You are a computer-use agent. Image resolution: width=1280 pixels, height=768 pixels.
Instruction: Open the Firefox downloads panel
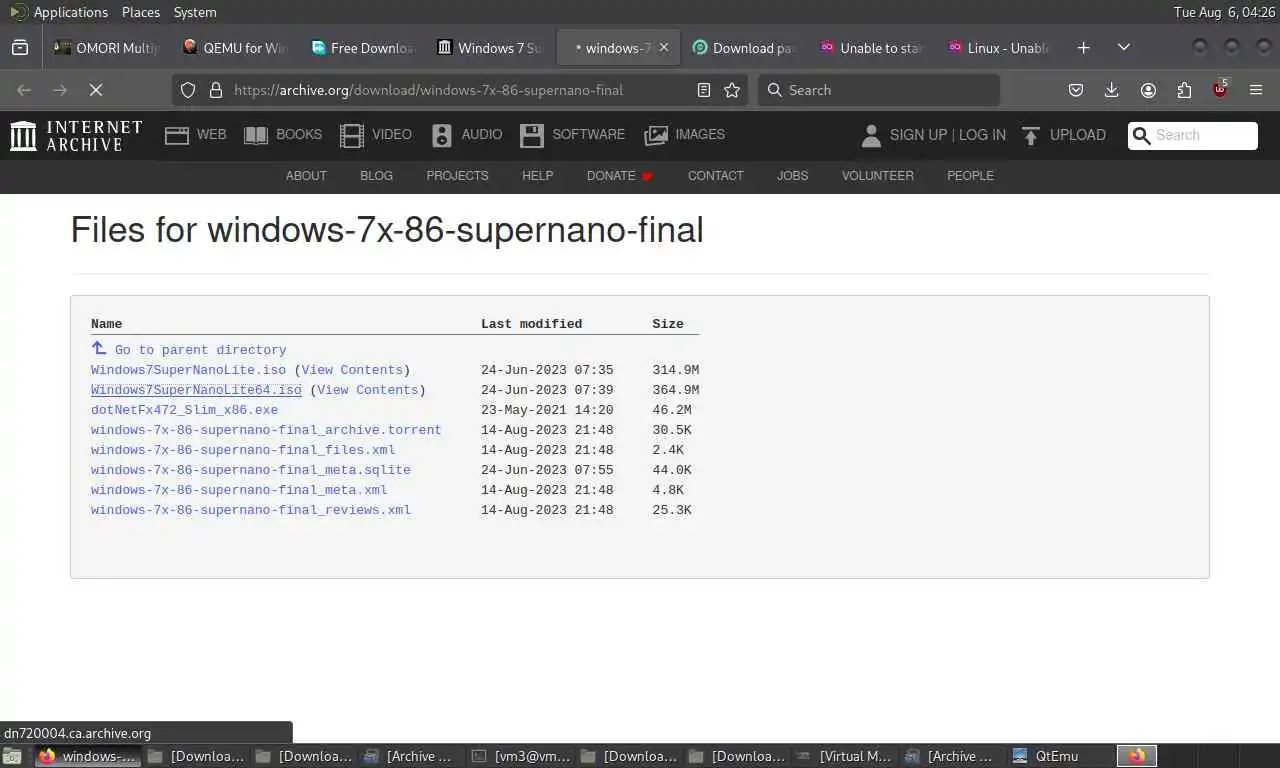pyautogui.click(x=1111, y=90)
